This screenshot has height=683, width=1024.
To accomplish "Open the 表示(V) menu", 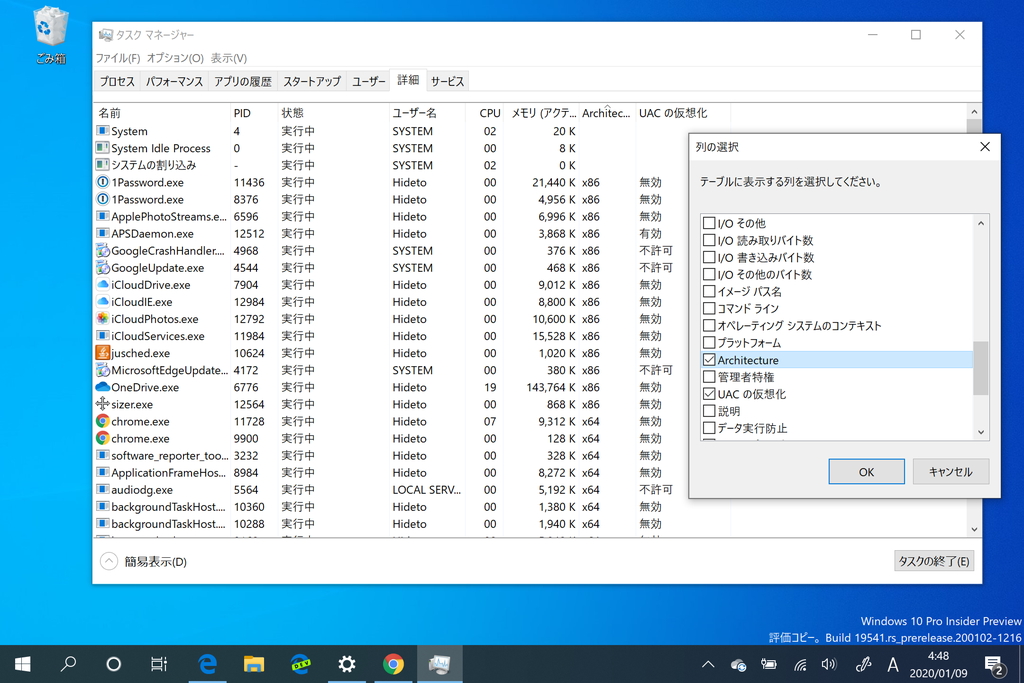I will [x=229, y=58].
